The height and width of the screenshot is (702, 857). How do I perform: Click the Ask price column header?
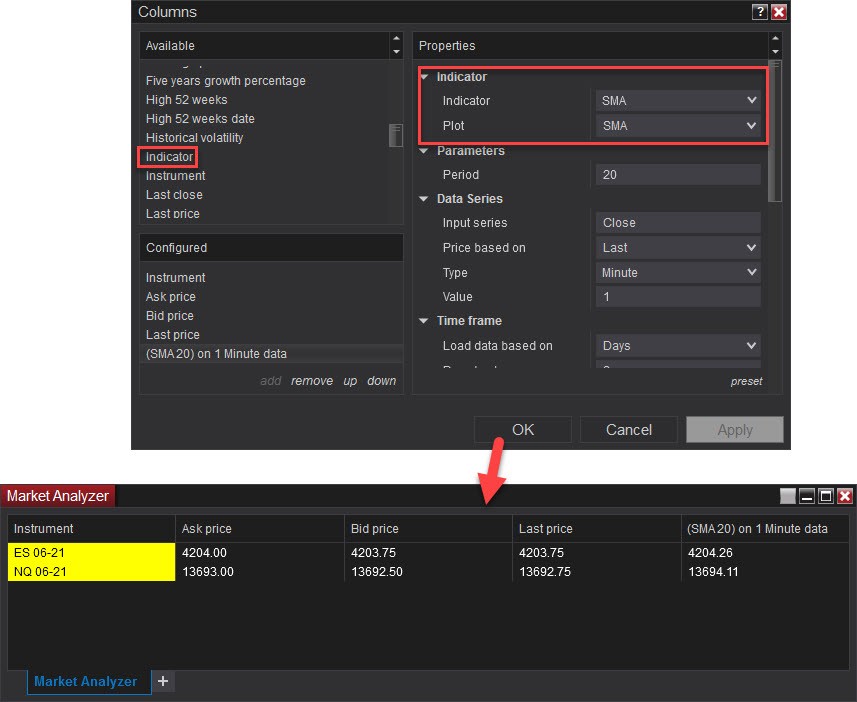[260, 529]
